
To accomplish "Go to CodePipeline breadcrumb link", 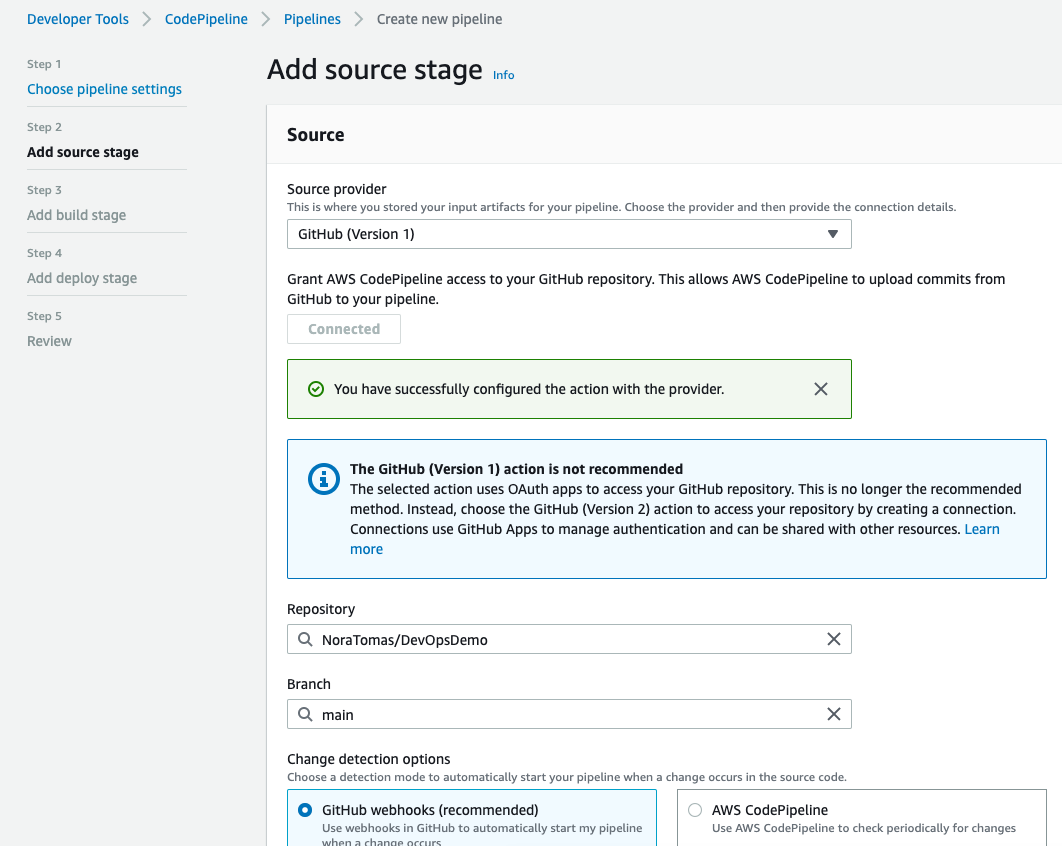I will (206, 19).
